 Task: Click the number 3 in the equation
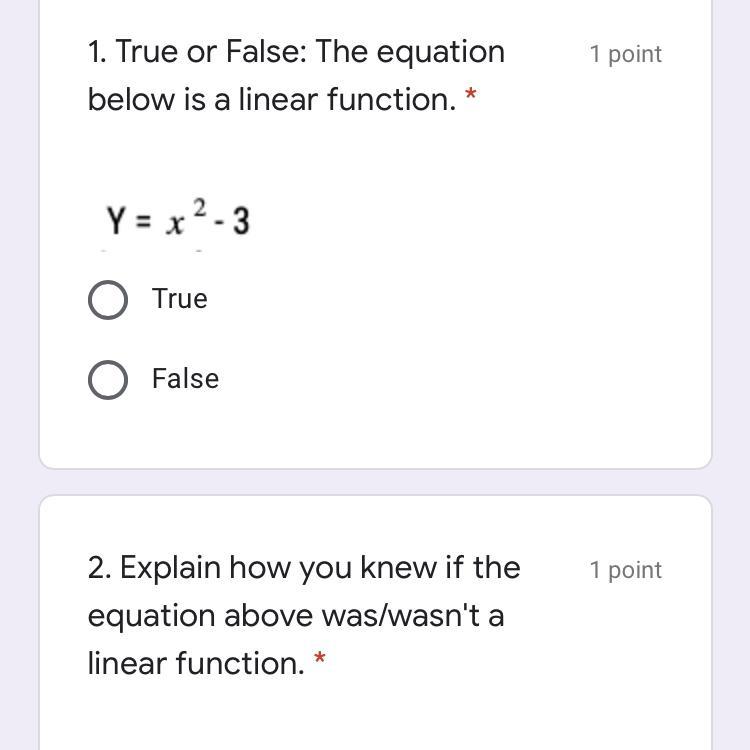click(241, 222)
